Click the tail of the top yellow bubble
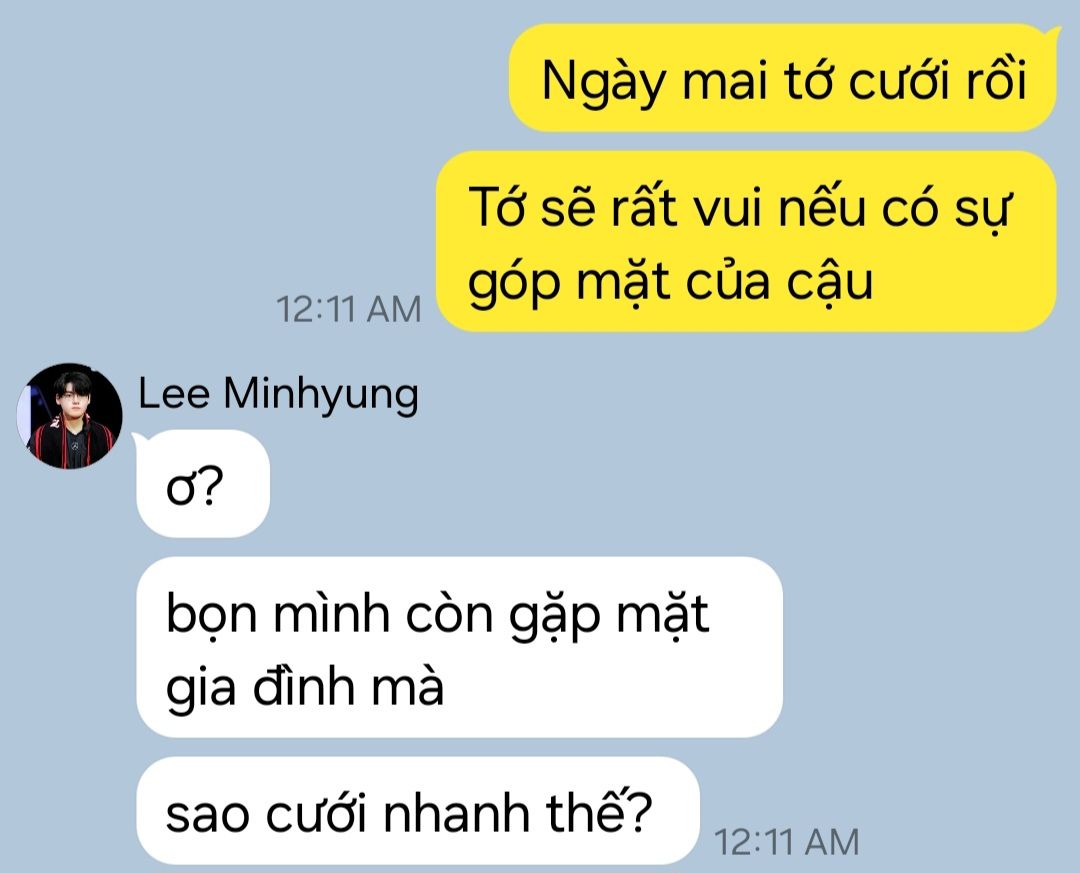The width and height of the screenshot is (1080, 873). [1053, 32]
